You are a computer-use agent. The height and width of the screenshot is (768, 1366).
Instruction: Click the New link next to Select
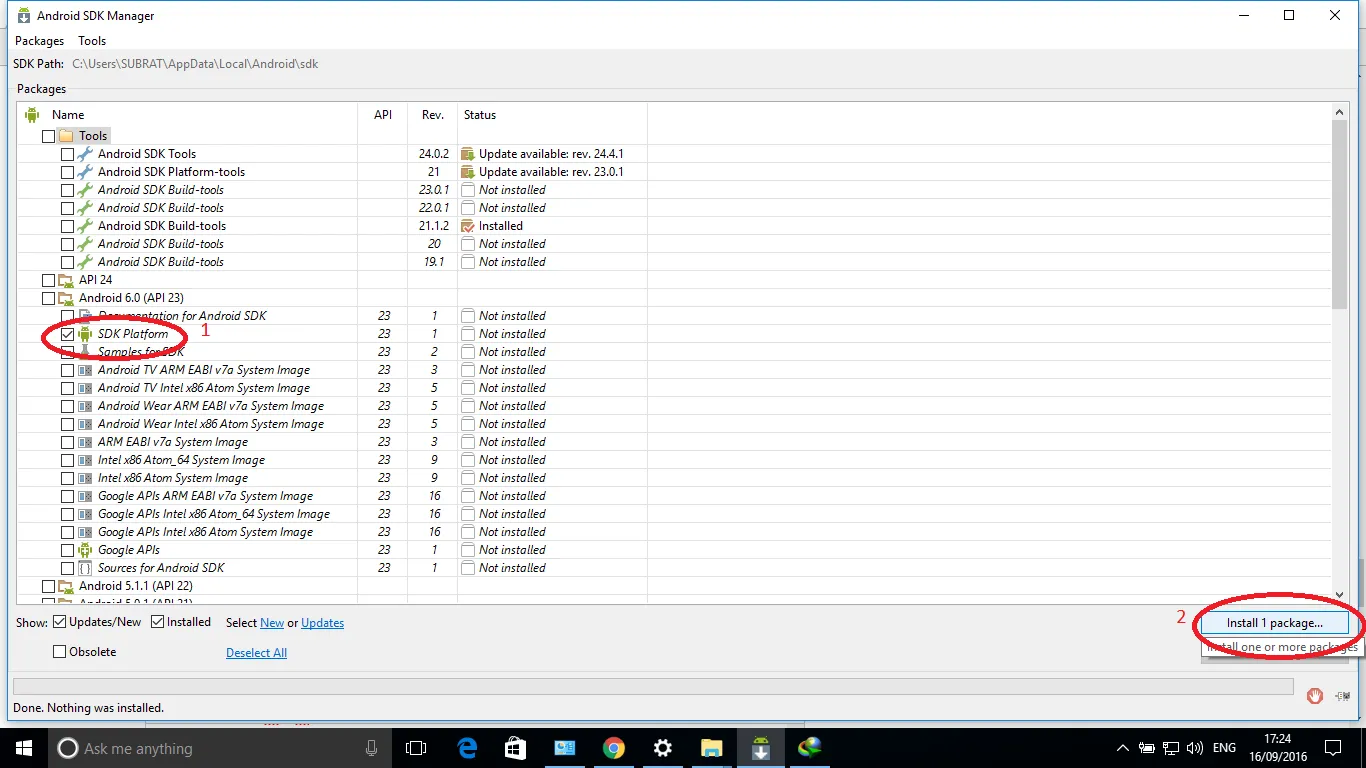tap(272, 623)
